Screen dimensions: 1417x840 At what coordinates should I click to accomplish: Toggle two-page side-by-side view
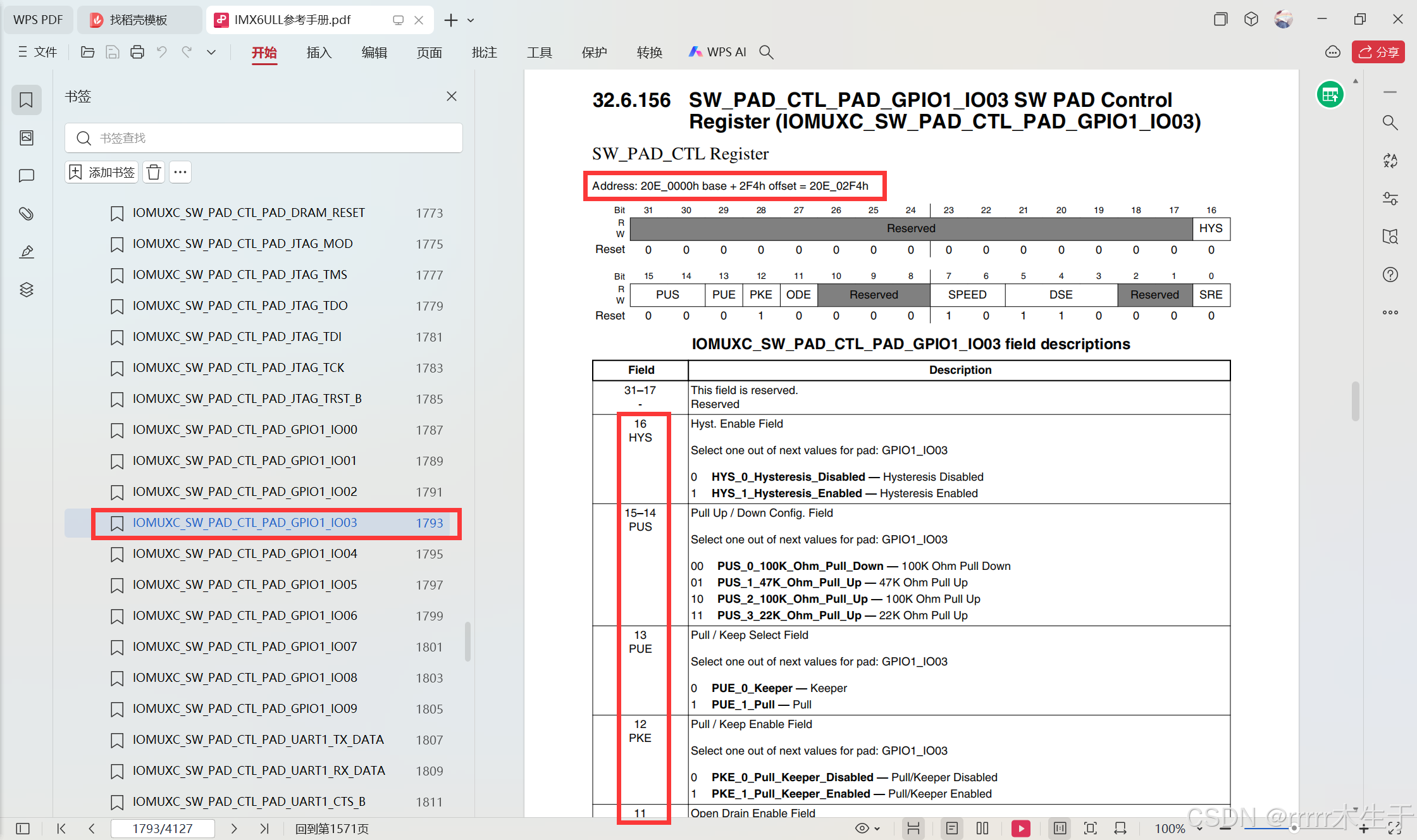pyautogui.click(x=982, y=828)
